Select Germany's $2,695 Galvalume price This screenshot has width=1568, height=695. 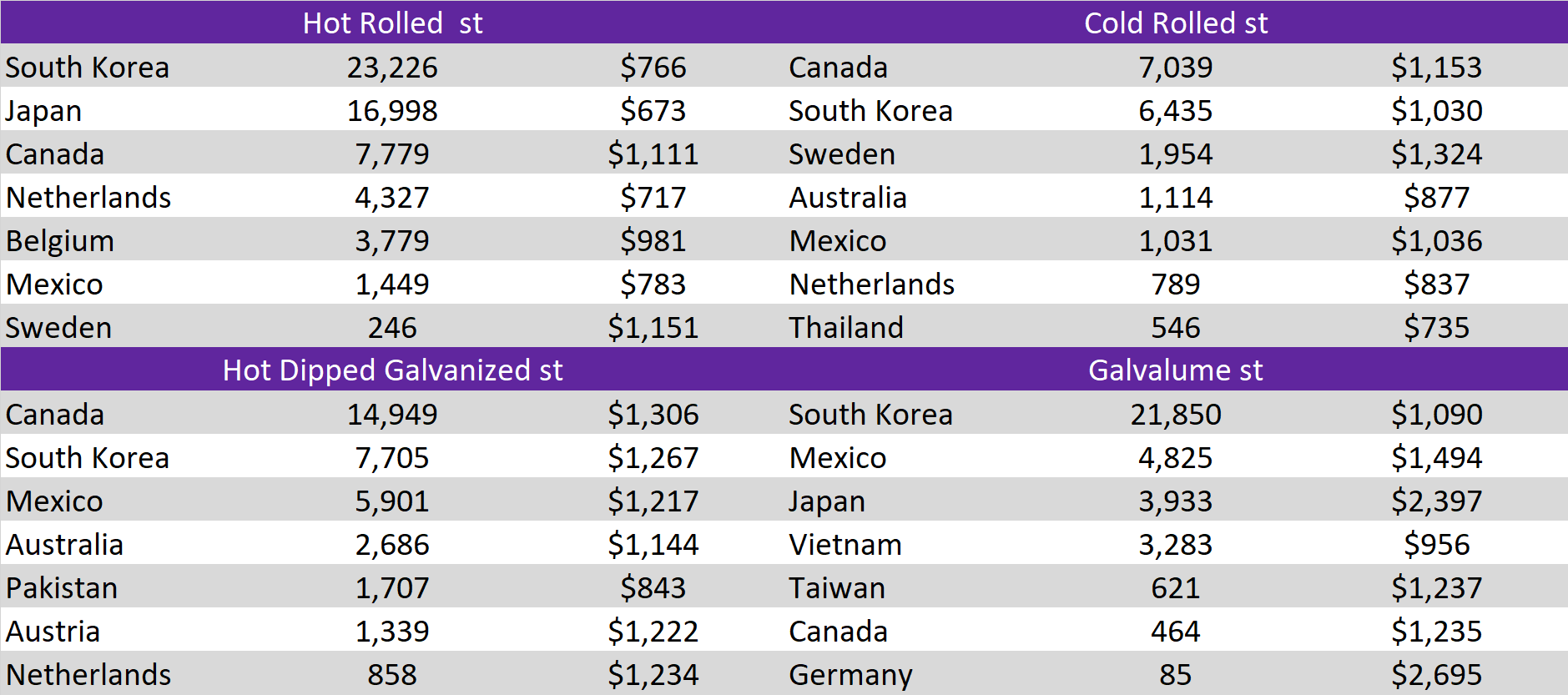(x=1436, y=674)
